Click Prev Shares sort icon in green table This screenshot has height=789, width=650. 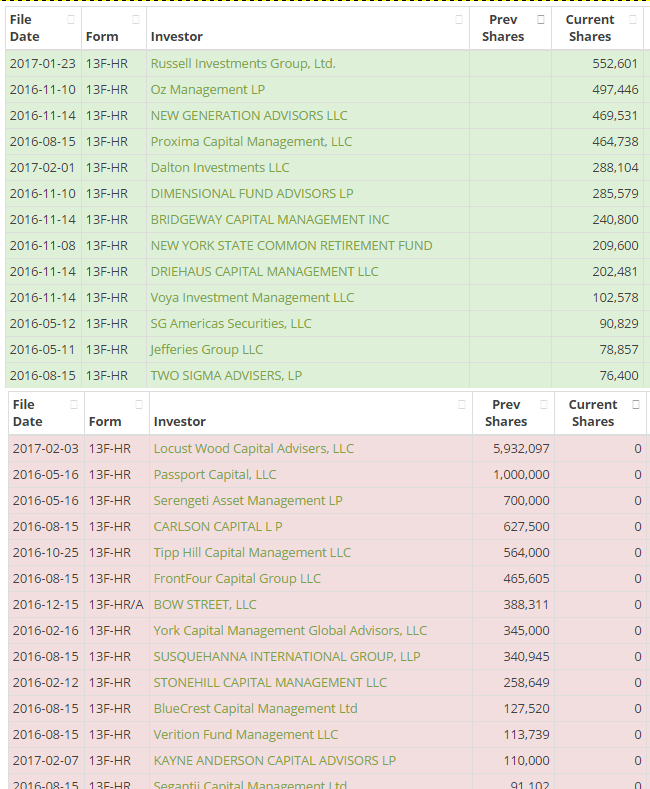[x=541, y=20]
